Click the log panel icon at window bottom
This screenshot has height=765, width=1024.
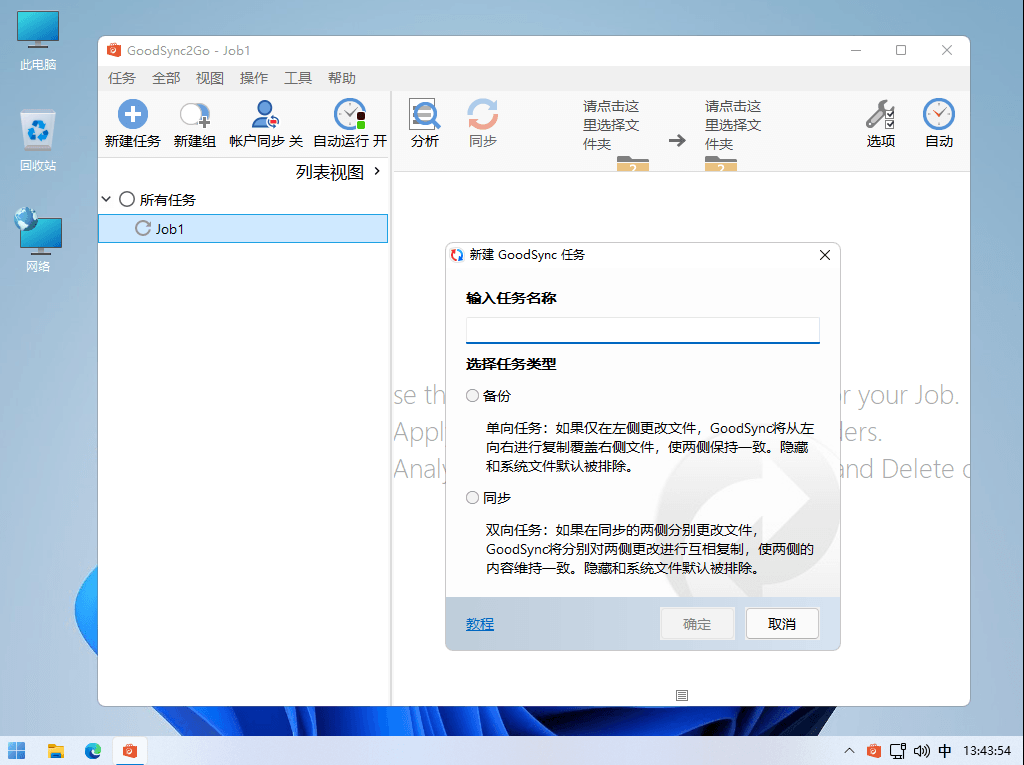point(682,695)
